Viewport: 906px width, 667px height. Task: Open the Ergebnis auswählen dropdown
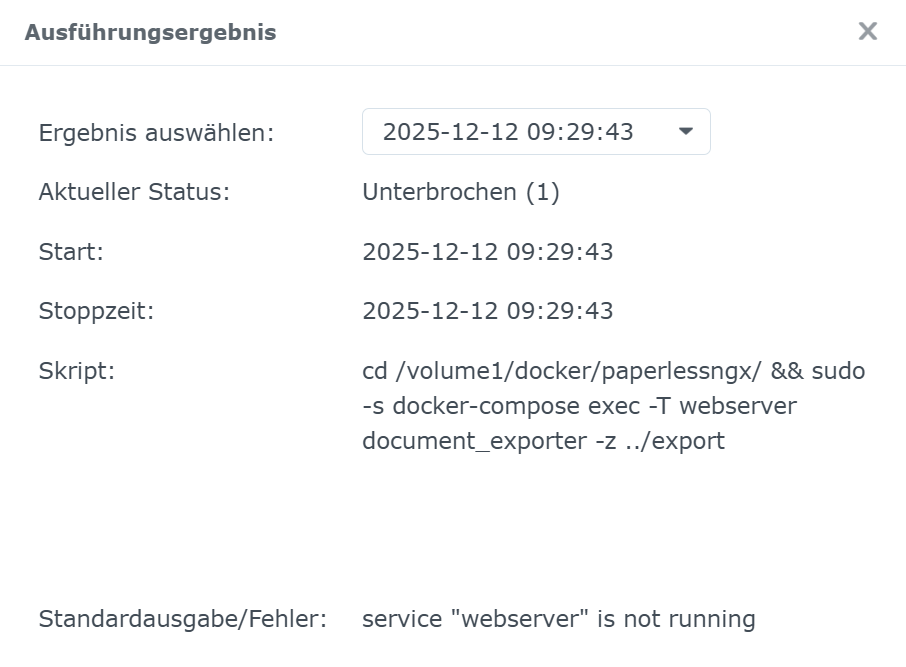coord(536,132)
